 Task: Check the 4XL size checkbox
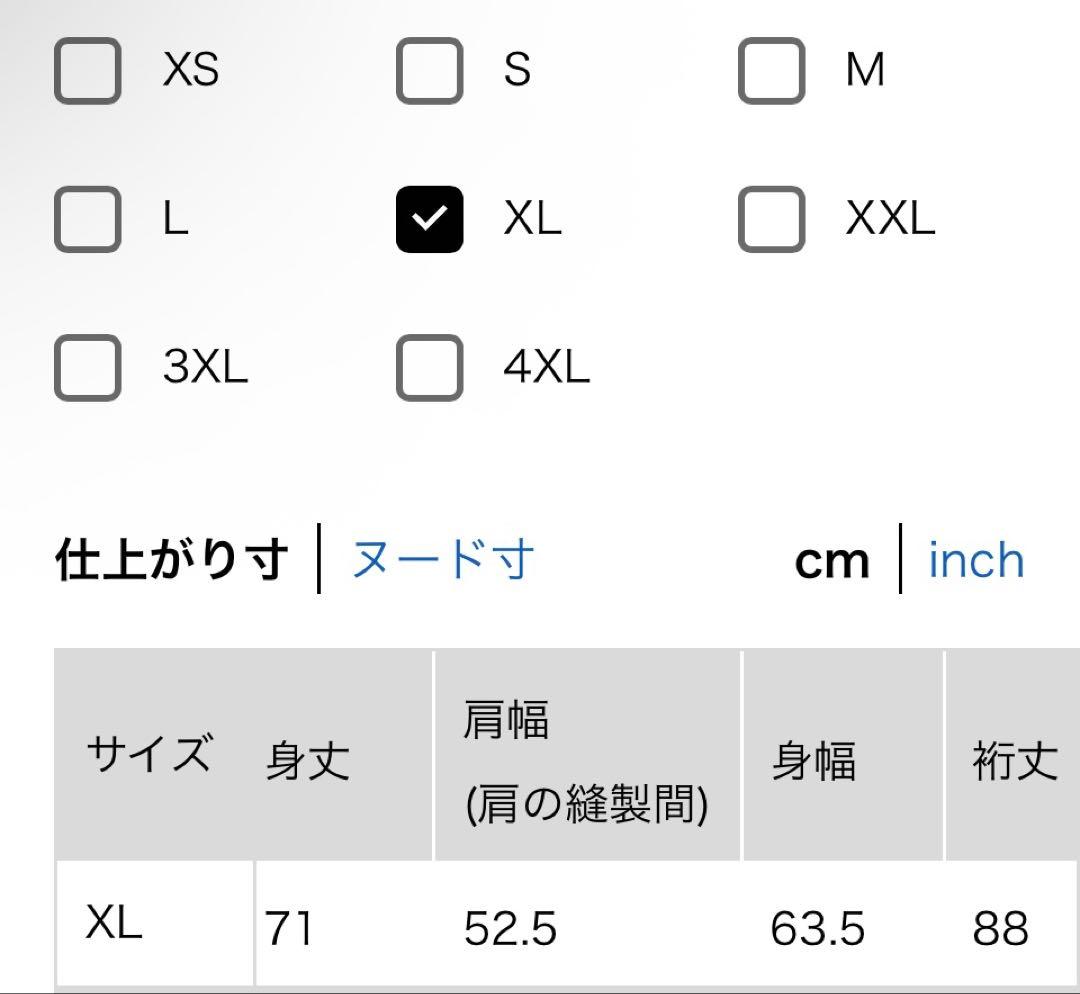coord(429,367)
